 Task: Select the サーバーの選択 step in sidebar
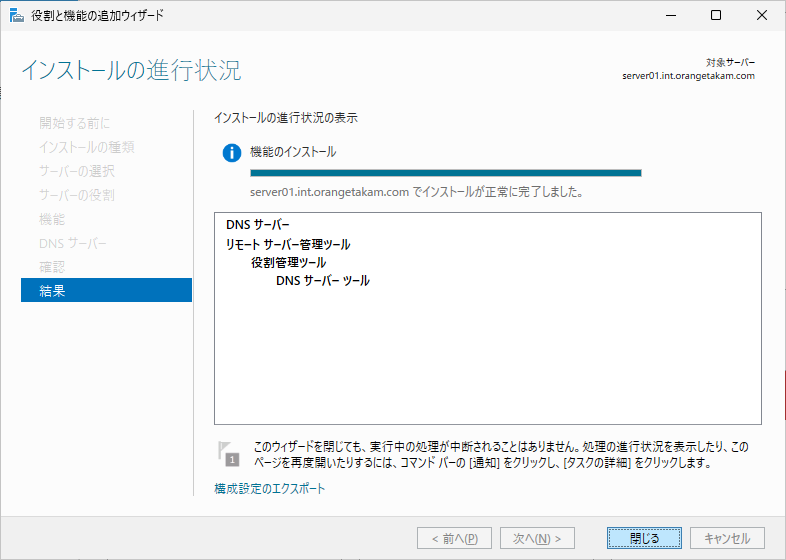pos(77,171)
